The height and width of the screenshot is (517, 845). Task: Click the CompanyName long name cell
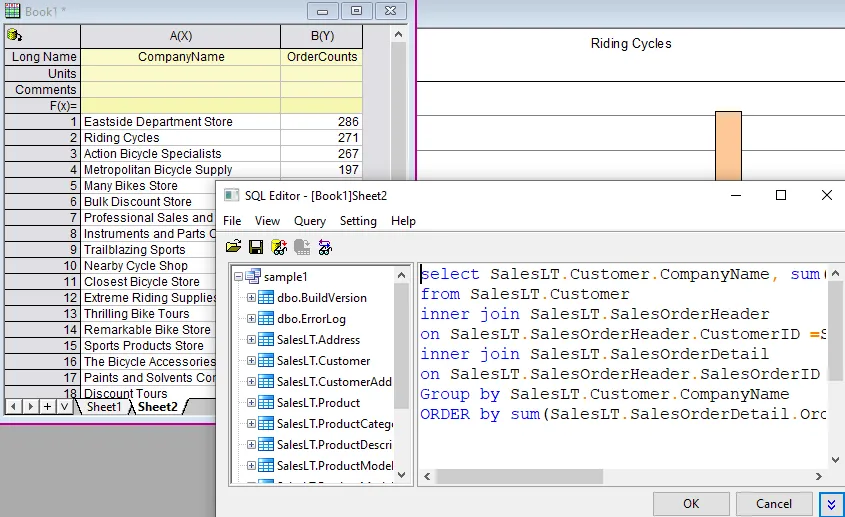[x=181, y=57]
